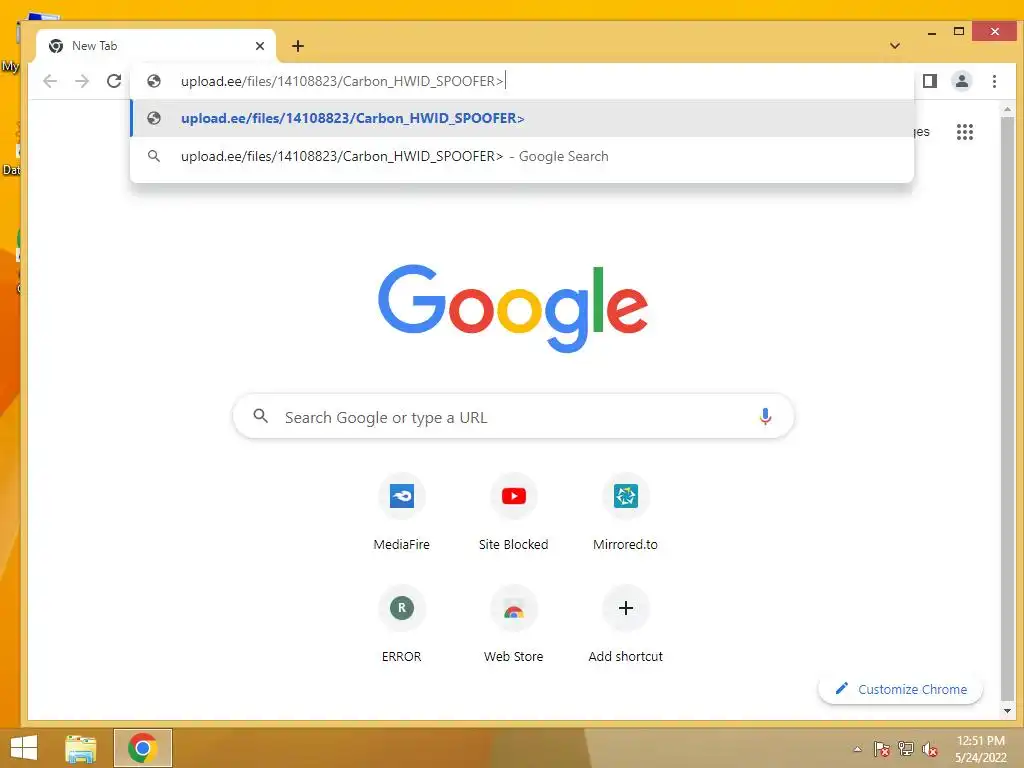1024x768 pixels.
Task: Select the upload.ee URL suggestion
Action: pos(522,118)
